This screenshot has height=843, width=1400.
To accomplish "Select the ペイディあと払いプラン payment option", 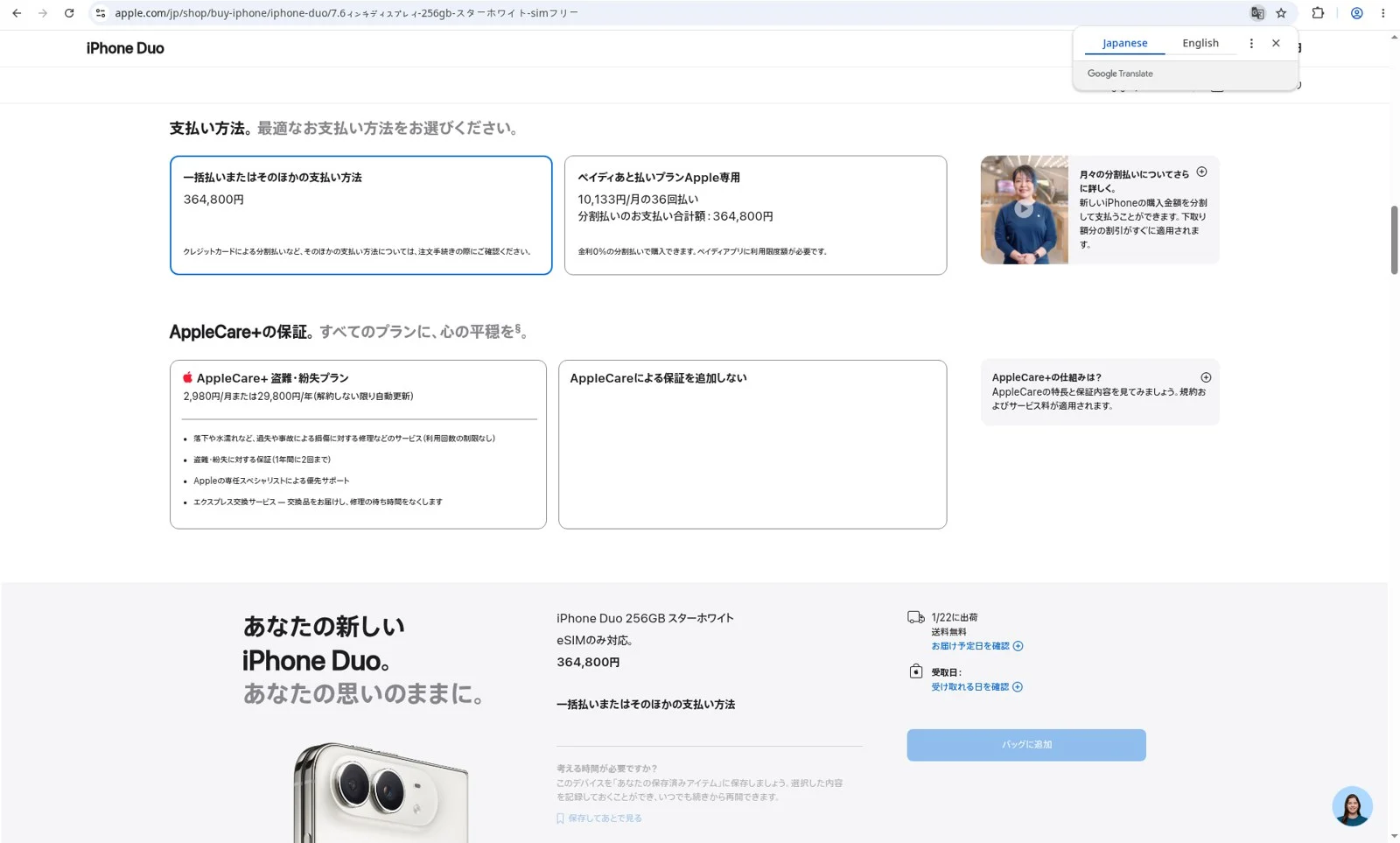I will coord(755,215).
